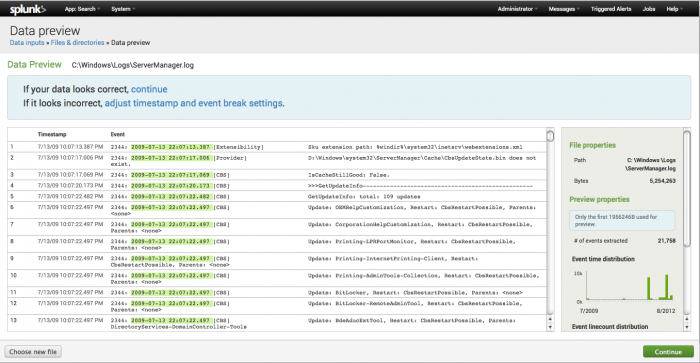Click timestamp 7/13/09 10:07:20.173 PM in row 4
700x363 pixels.
[71, 186]
